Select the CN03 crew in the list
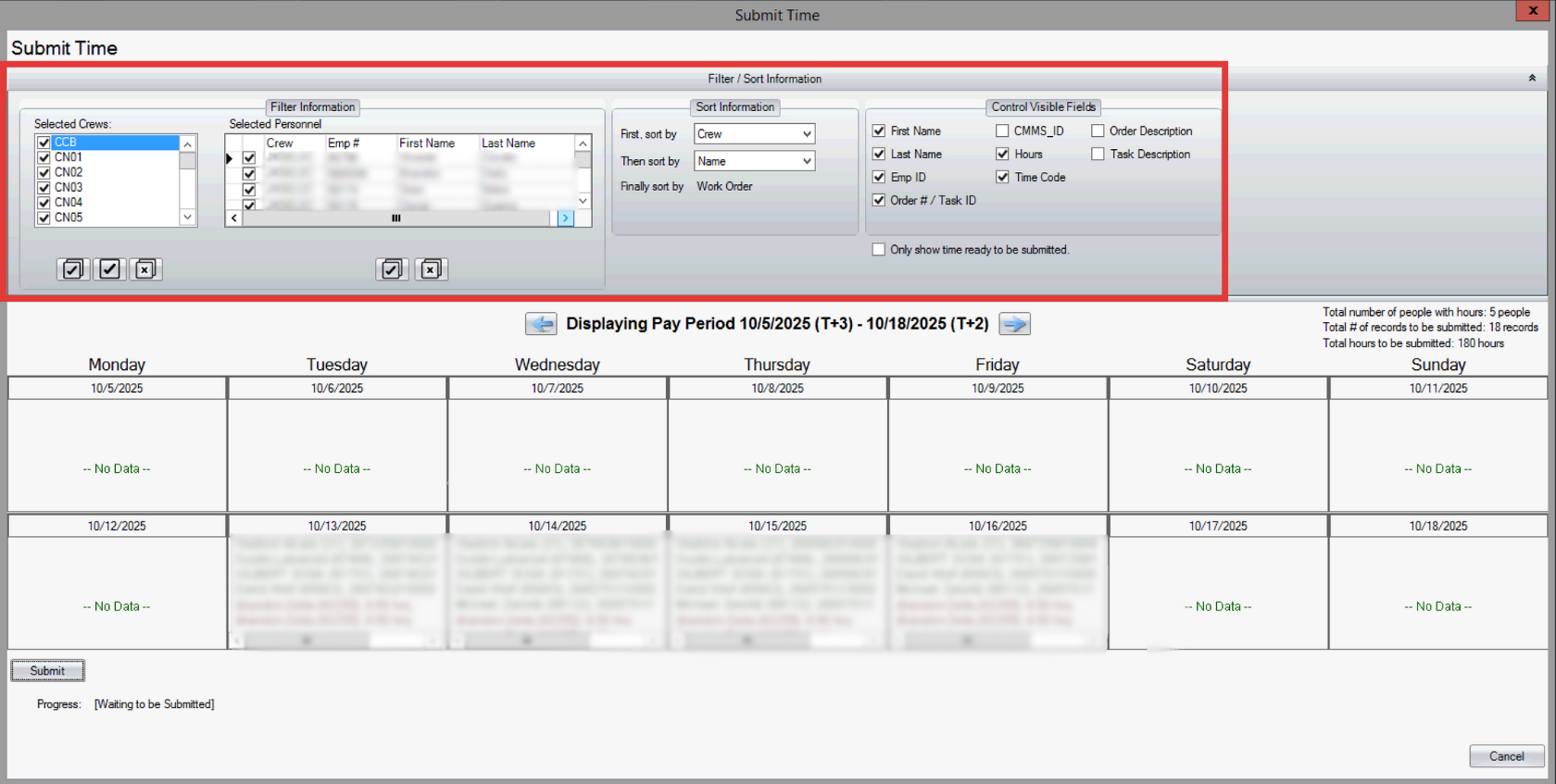 click(69, 187)
